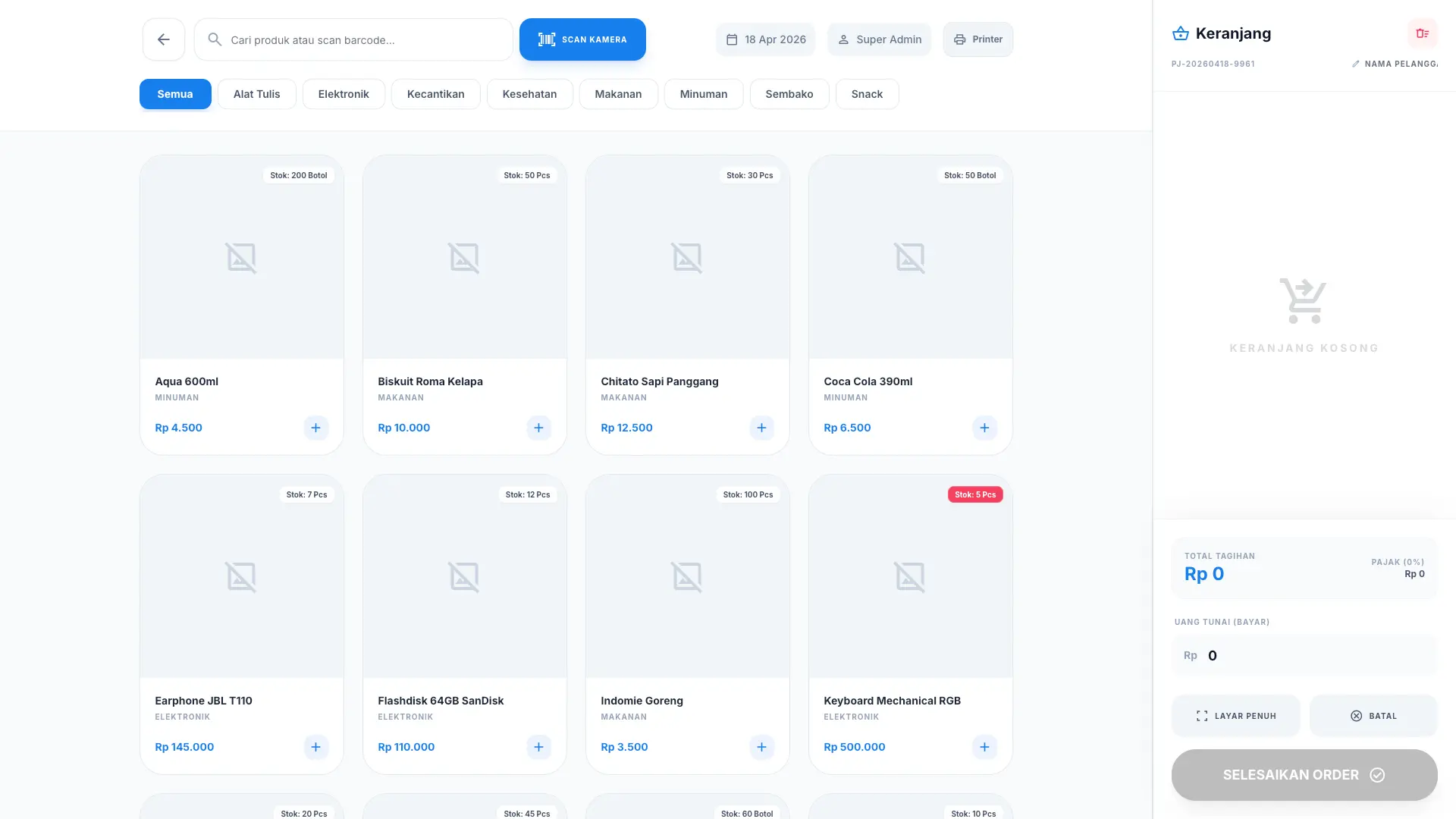Screen dimensions: 1456x819
Task: Click the search magnifier icon
Action: 215,39
